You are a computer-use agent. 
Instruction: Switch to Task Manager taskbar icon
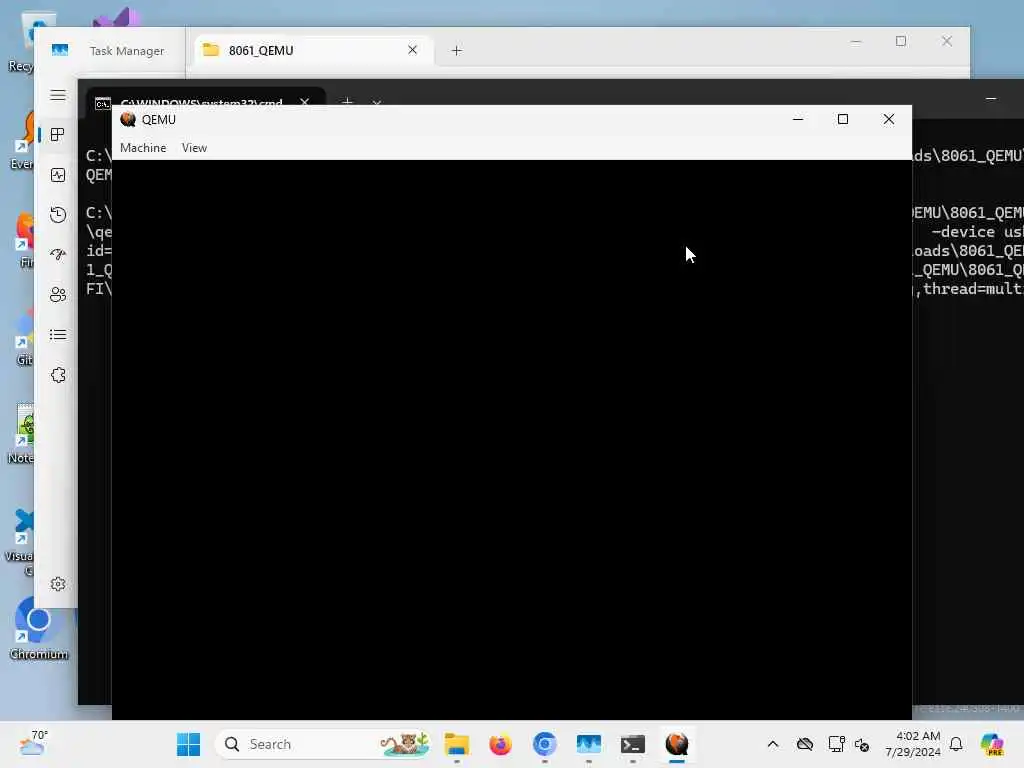[x=588, y=744]
